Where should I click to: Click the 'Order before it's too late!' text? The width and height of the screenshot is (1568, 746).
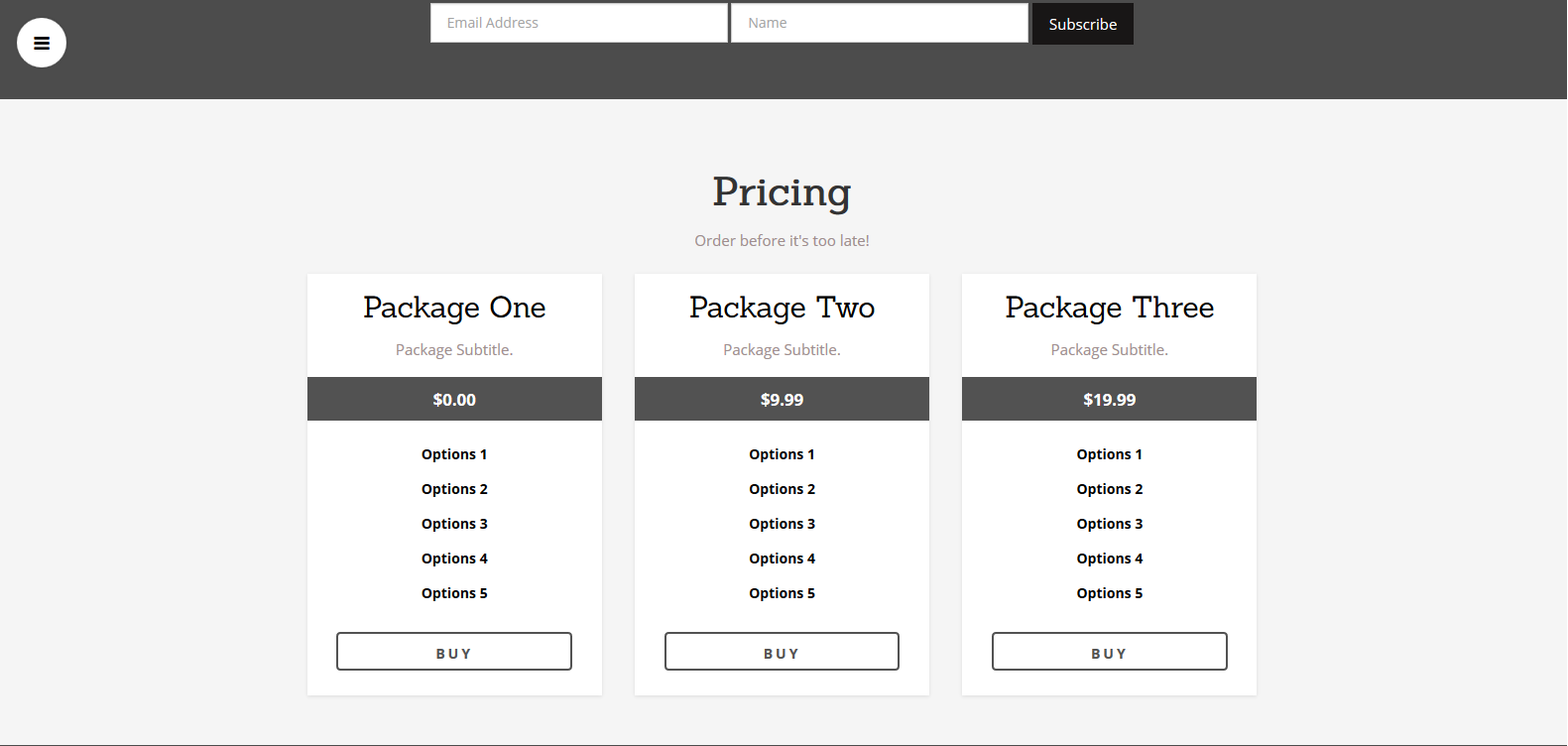point(782,241)
